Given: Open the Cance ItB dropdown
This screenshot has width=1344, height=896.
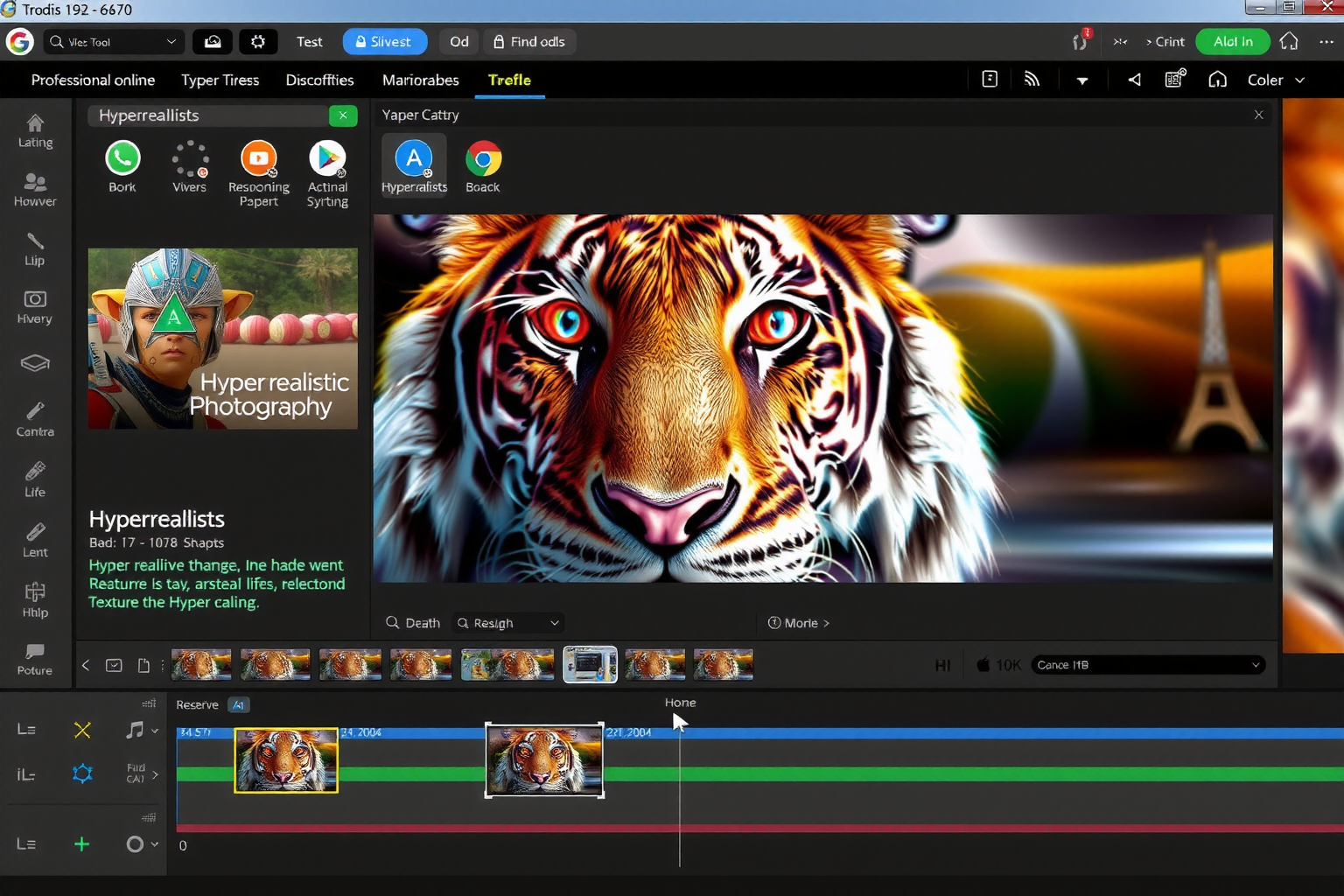Looking at the screenshot, I should coord(1147,665).
